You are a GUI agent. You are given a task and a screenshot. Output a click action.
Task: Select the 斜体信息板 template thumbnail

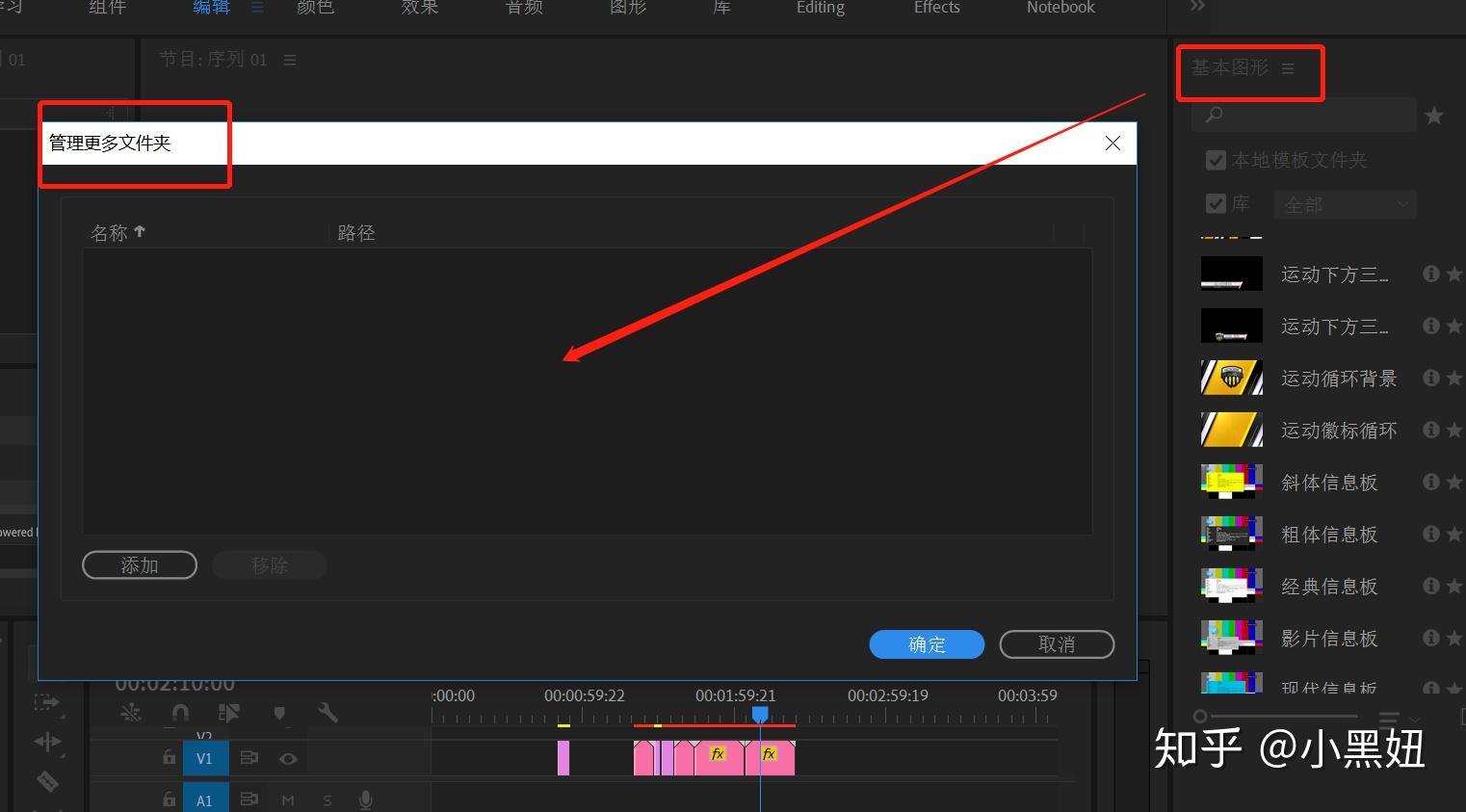pos(1232,482)
